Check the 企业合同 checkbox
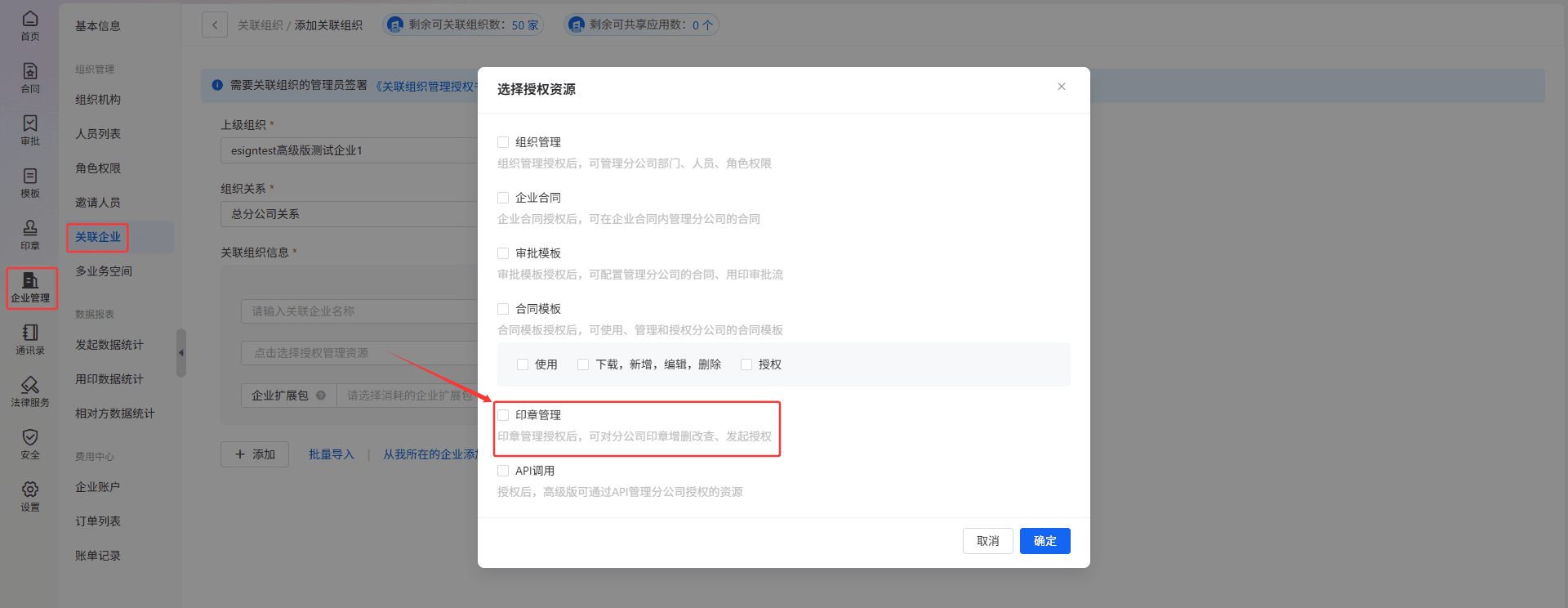 (503, 198)
